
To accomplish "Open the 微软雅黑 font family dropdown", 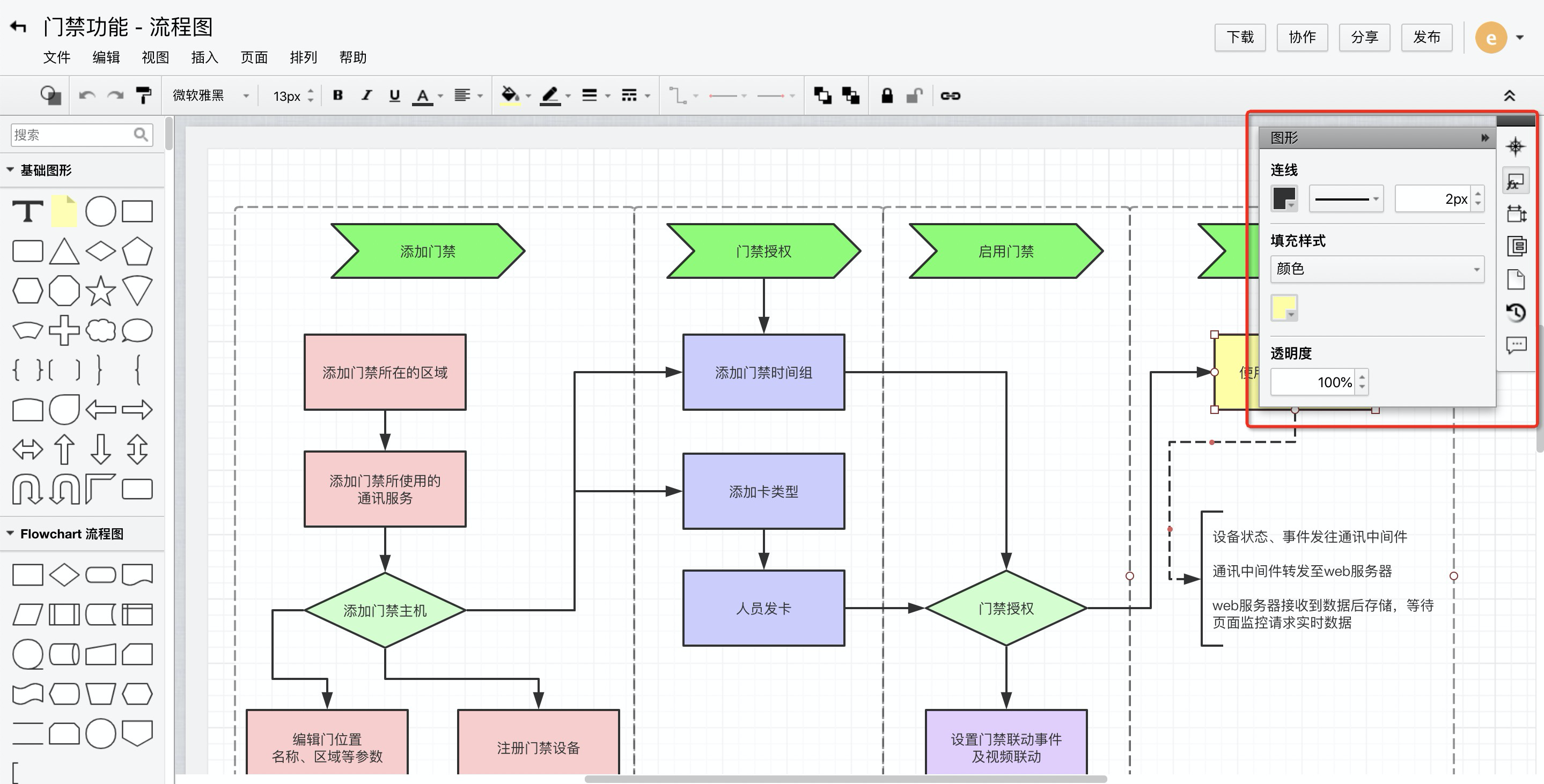I will [210, 95].
